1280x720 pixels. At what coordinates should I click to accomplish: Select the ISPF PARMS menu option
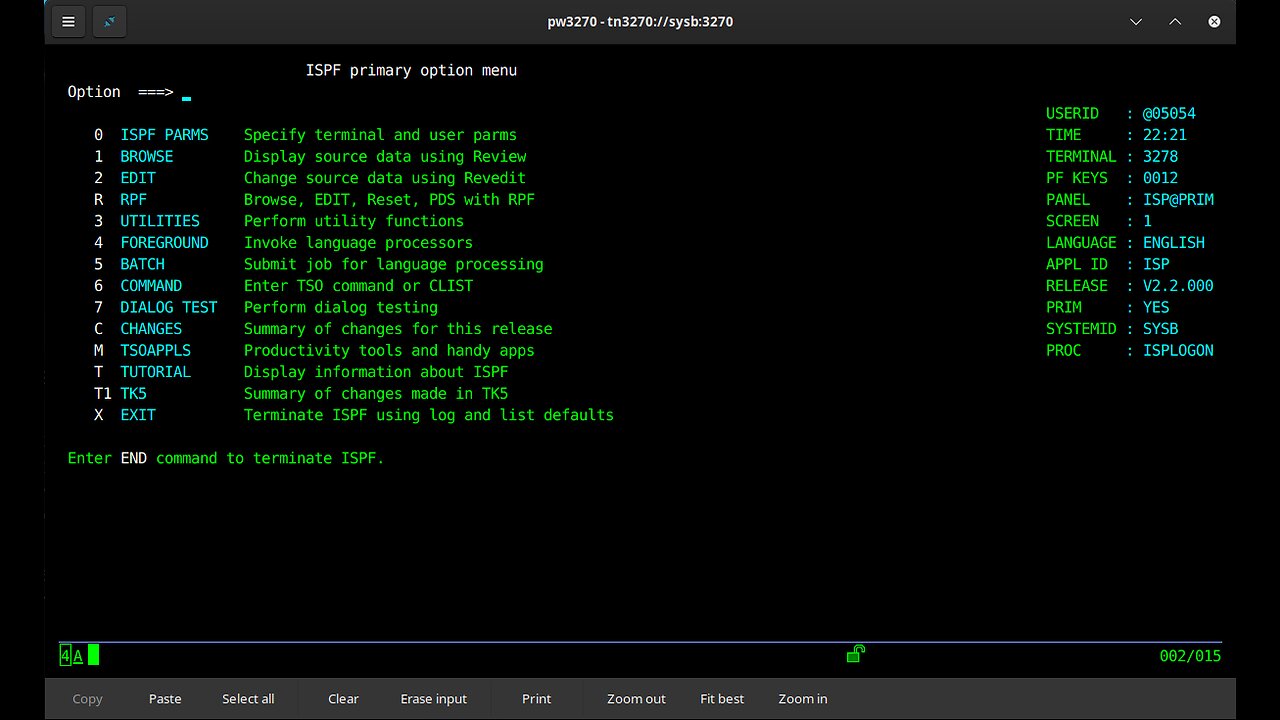tap(165, 135)
